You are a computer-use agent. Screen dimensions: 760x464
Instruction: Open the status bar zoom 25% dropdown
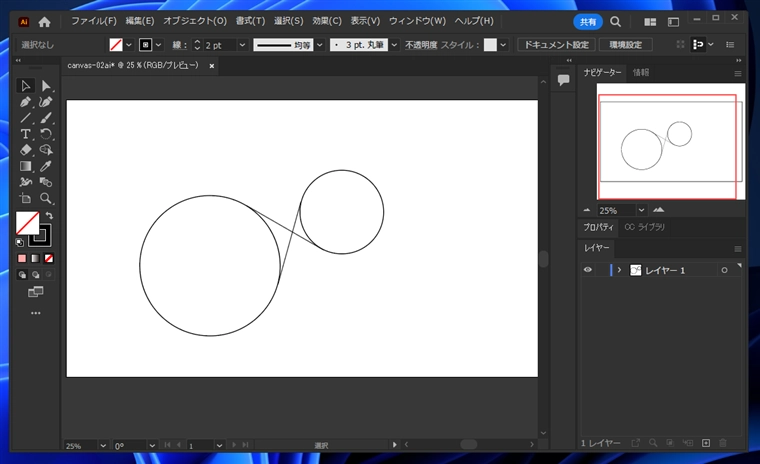(x=103, y=445)
